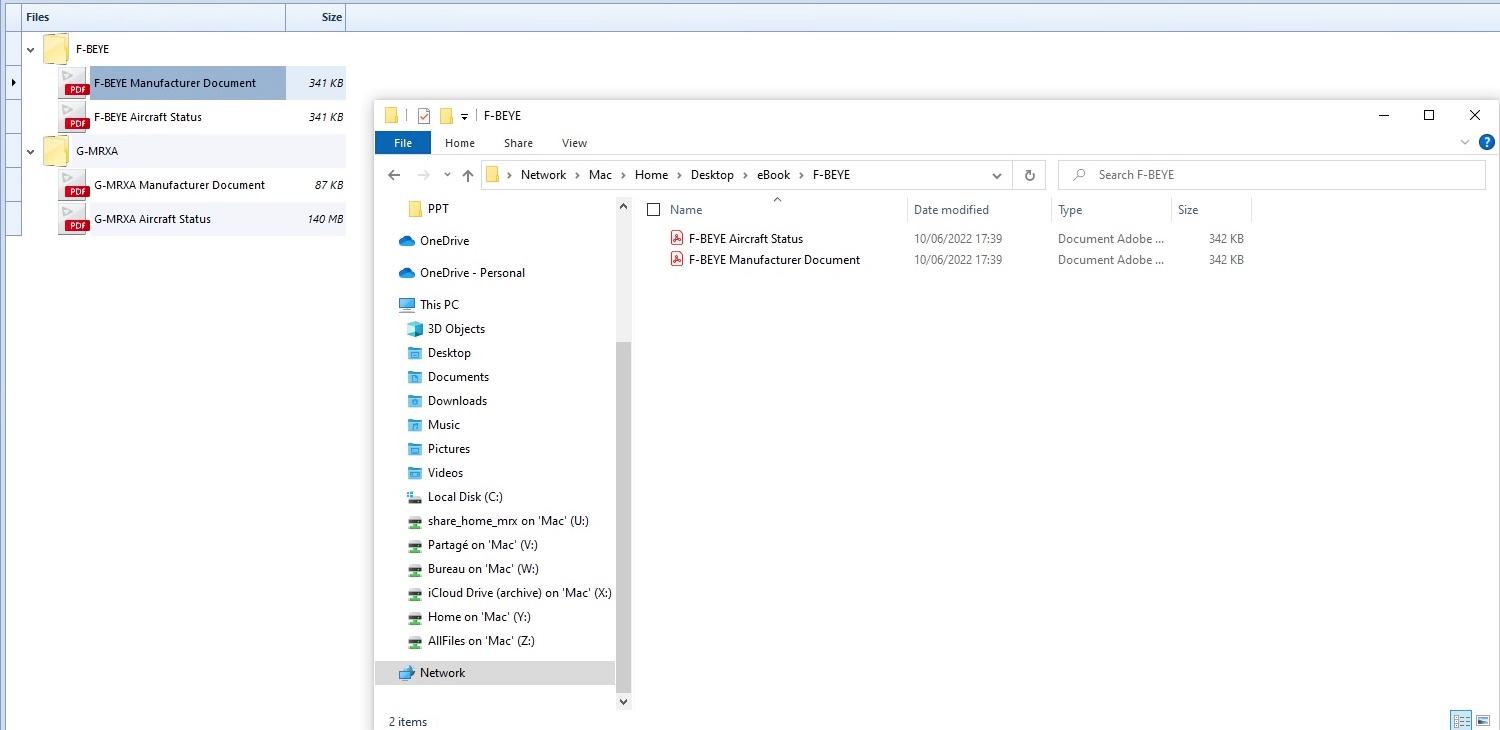Screen dimensions: 1500x730
Task: Open the Home ribbon tab
Action: click(460, 143)
